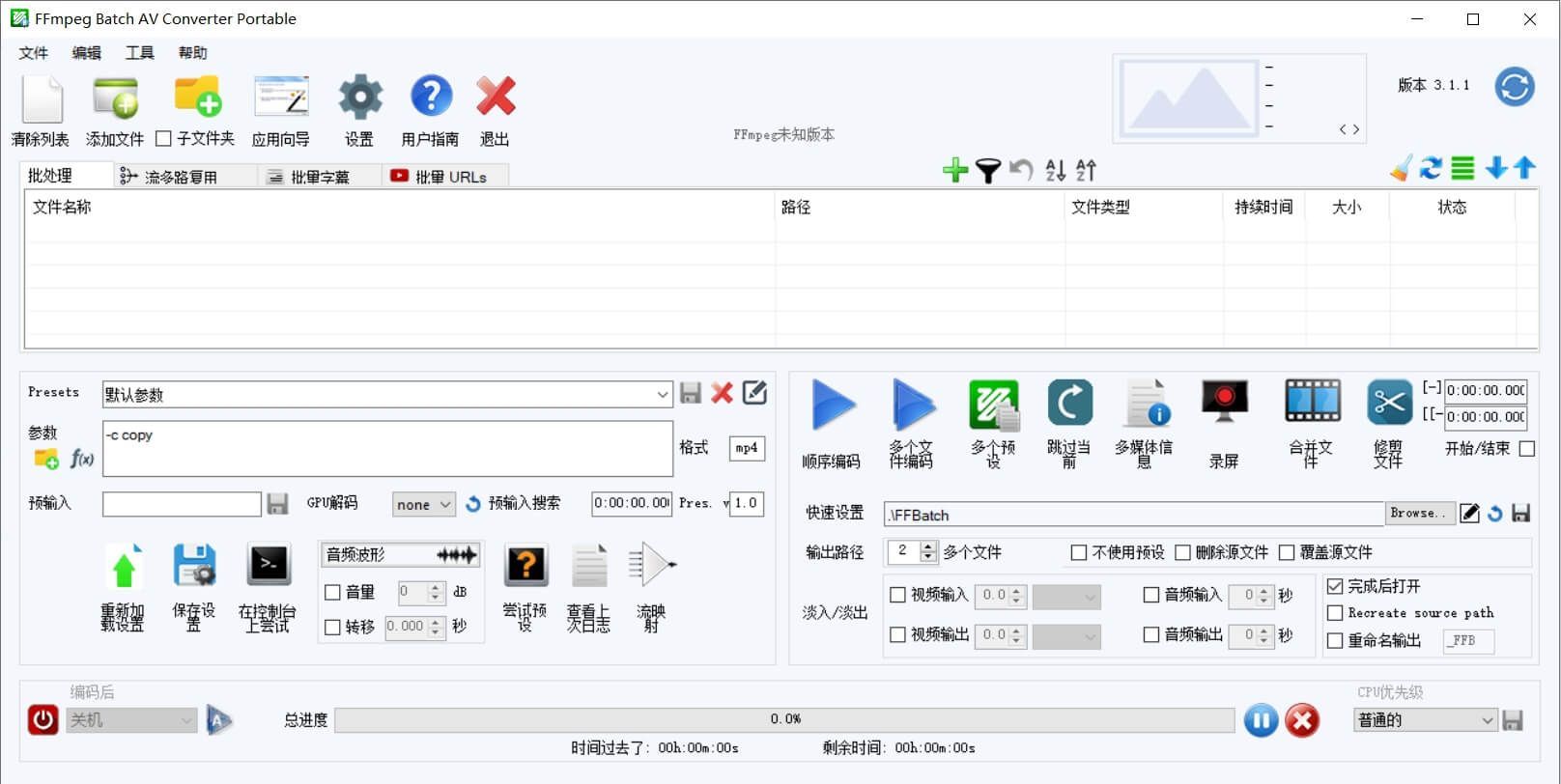The image size is (1561, 784).
Task: Open the 编辑 menu
Action: coord(86,53)
